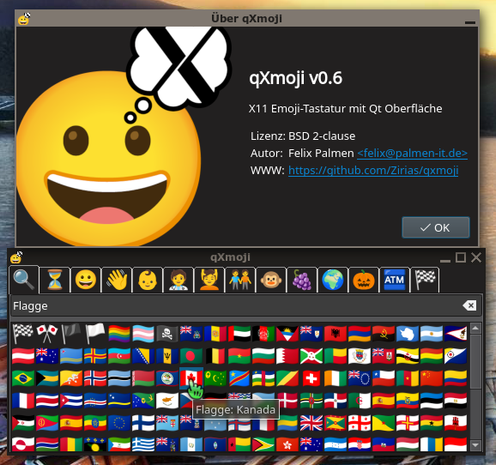Image resolution: width=496 pixels, height=465 pixels.
Task: Select the waving hand tab
Action: click(117, 280)
